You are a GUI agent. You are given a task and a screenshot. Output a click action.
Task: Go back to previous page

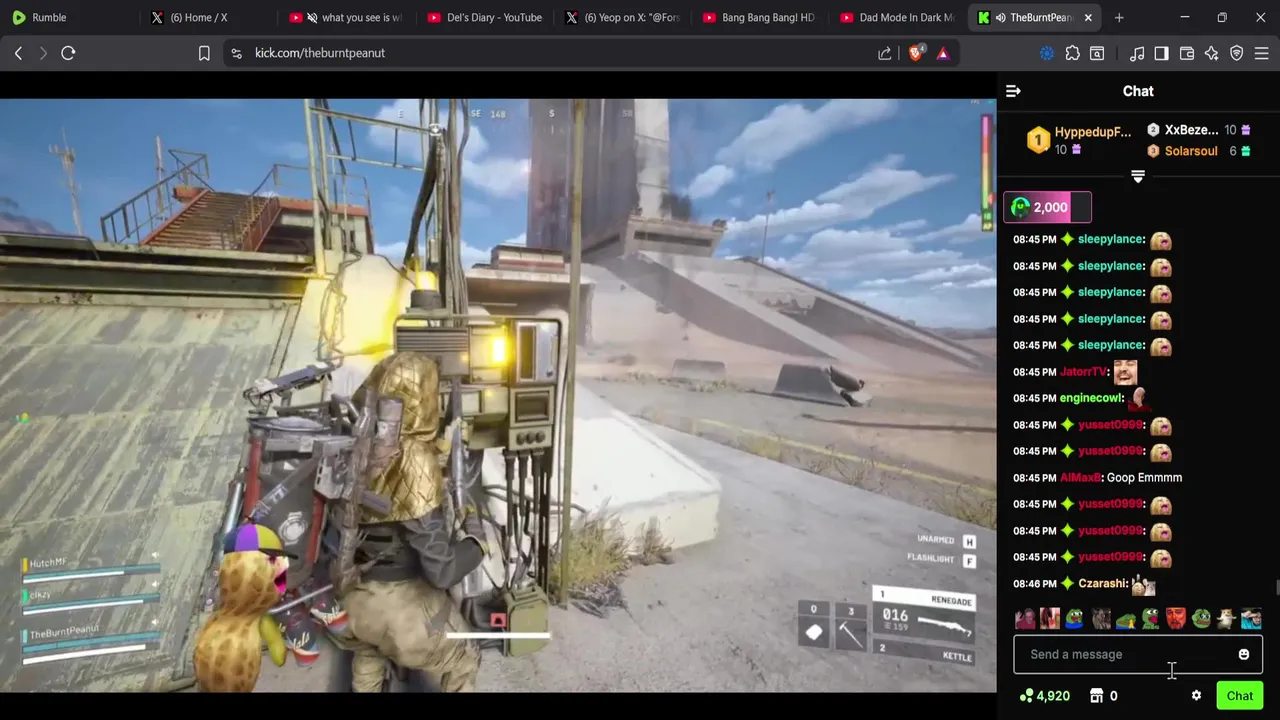pos(18,53)
